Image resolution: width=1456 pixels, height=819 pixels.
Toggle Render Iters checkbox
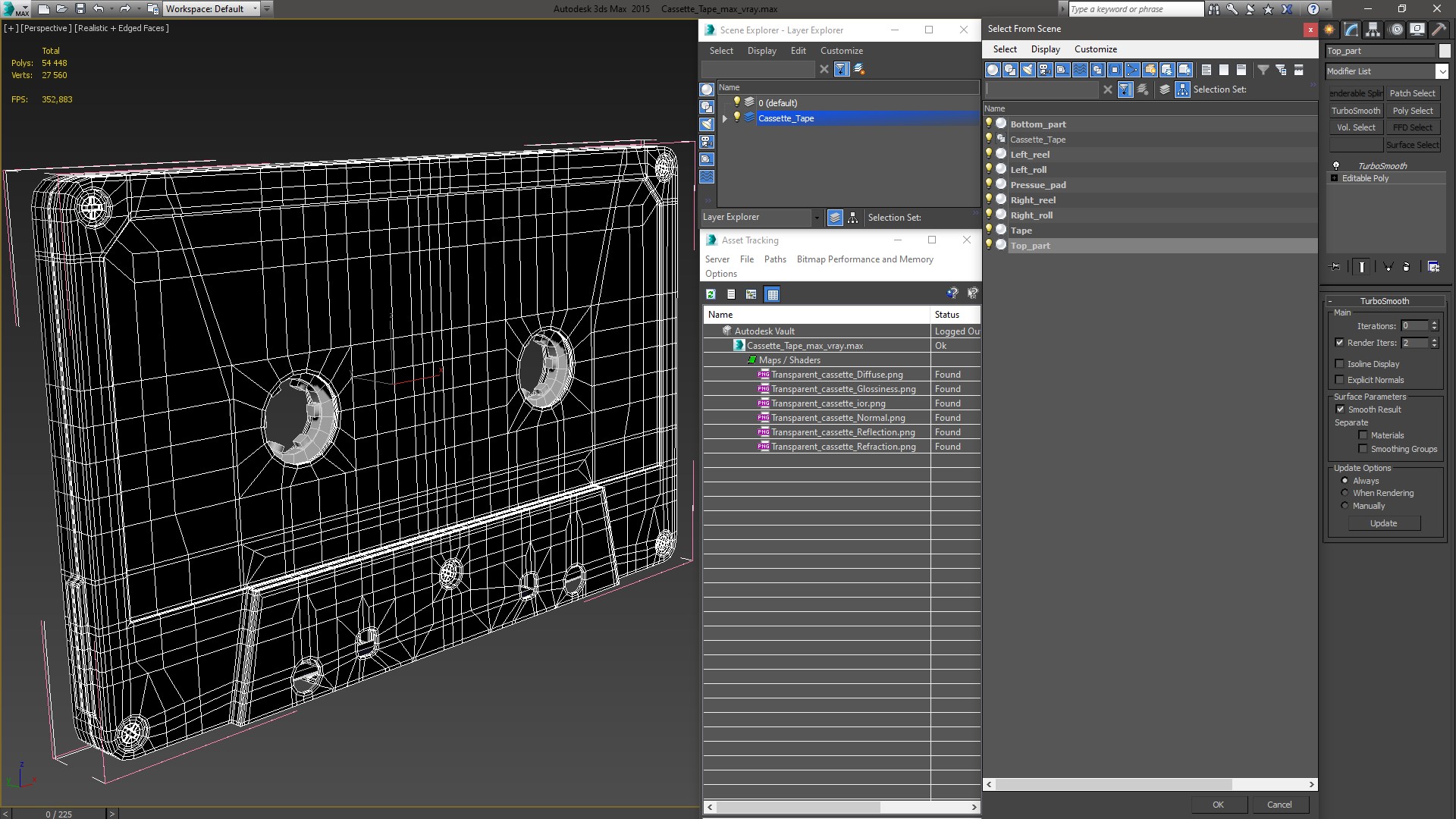pos(1340,343)
